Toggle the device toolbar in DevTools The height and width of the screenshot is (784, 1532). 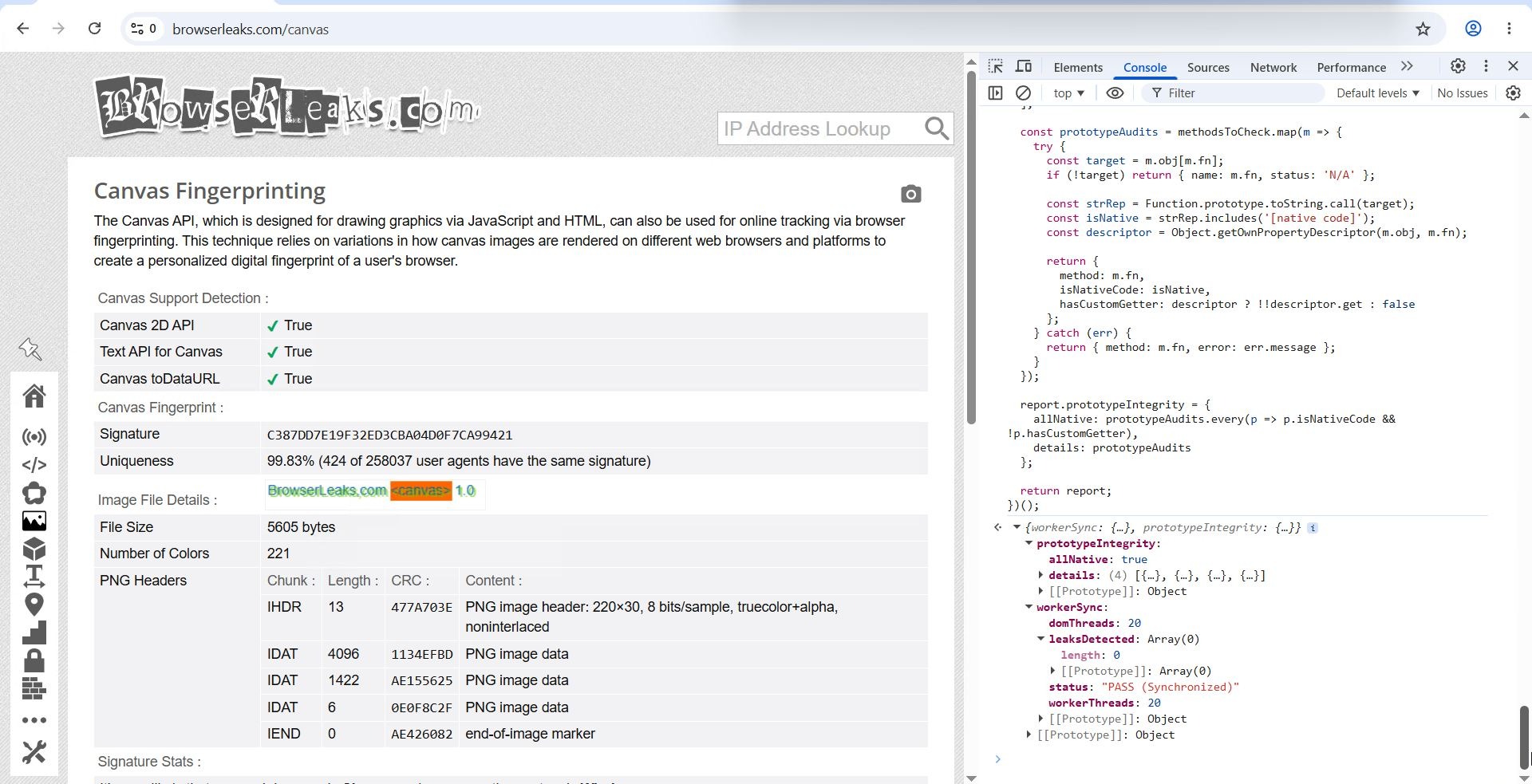pyautogui.click(x=1024, y=67)
